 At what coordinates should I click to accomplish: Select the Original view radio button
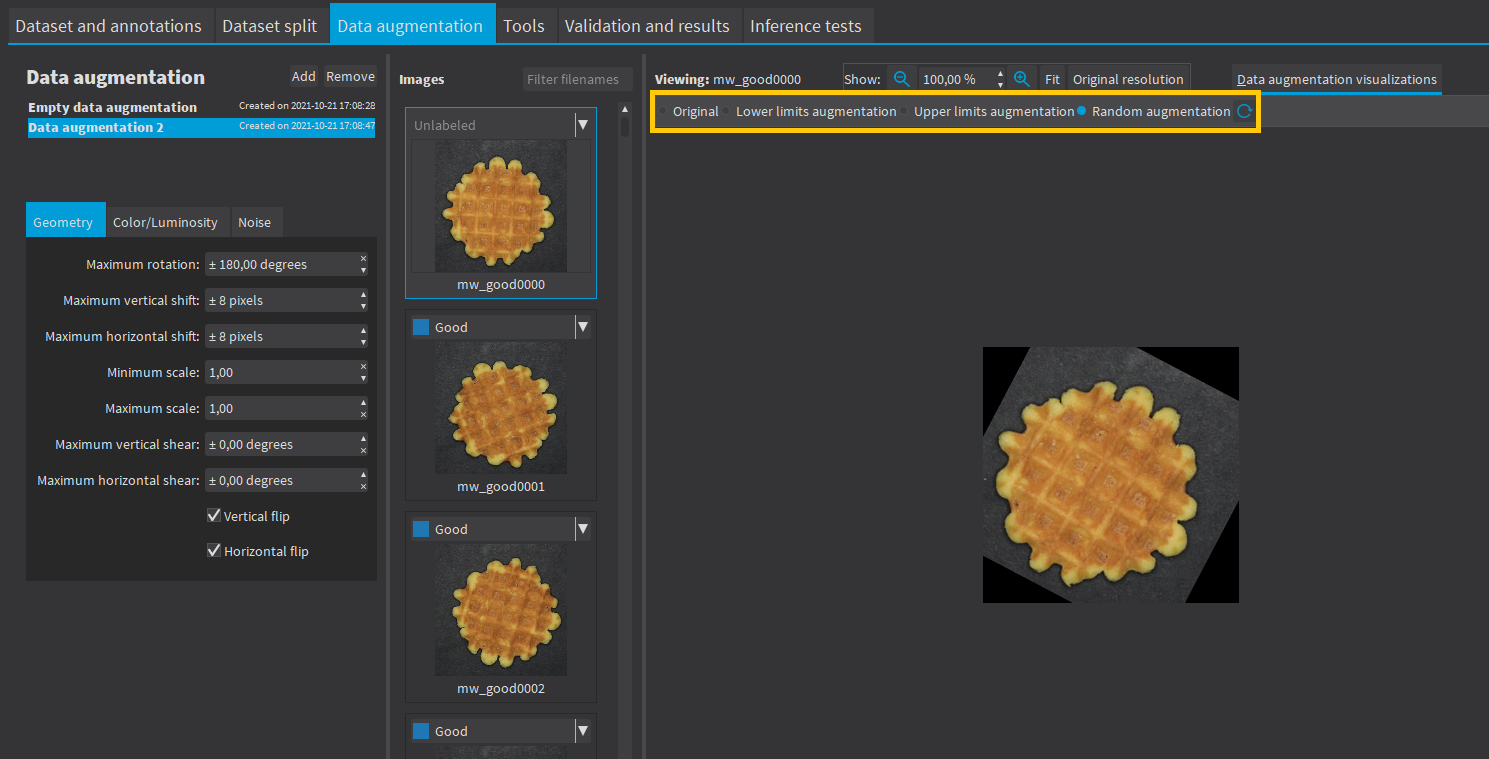pos(662,111)
